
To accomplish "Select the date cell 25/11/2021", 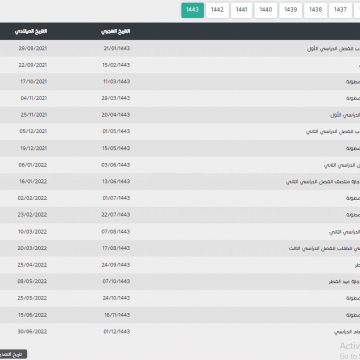I will point(34,115).
